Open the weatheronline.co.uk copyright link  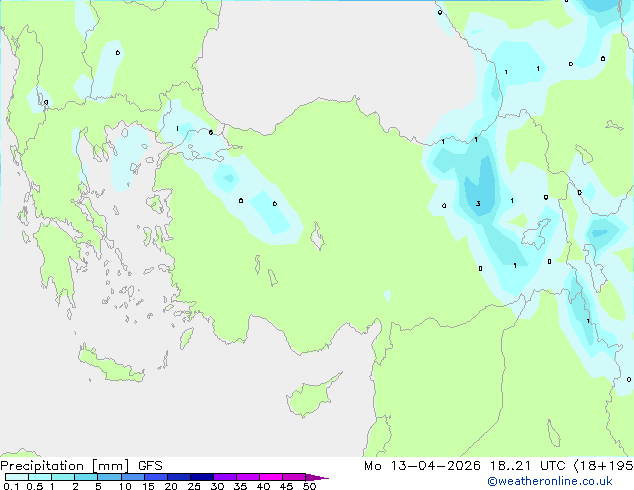[550, 481]
